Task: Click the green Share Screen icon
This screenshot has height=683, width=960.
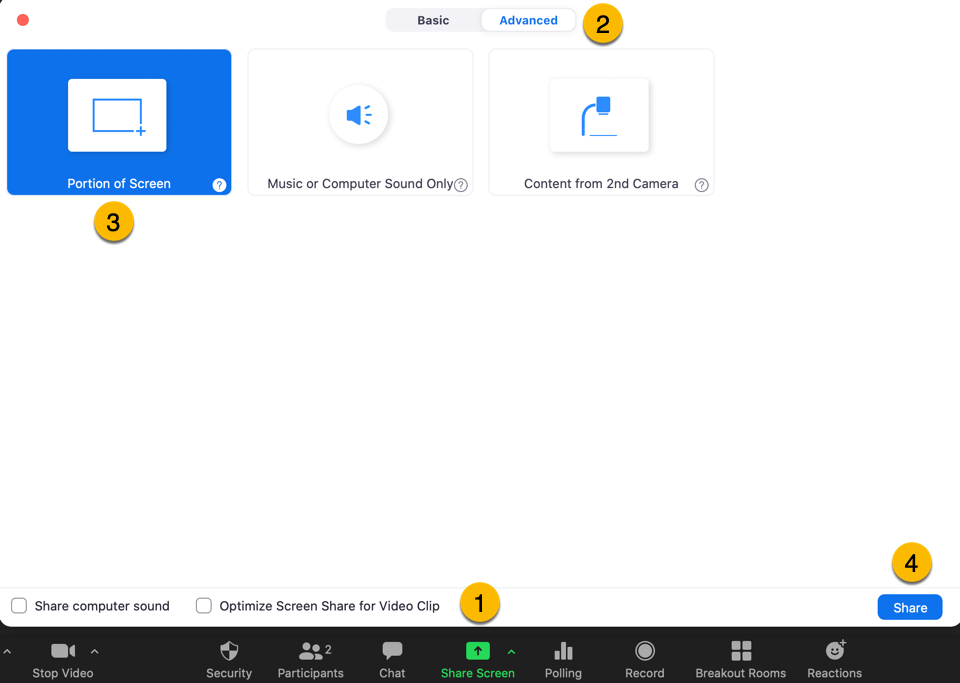Action: click(478, 651)
